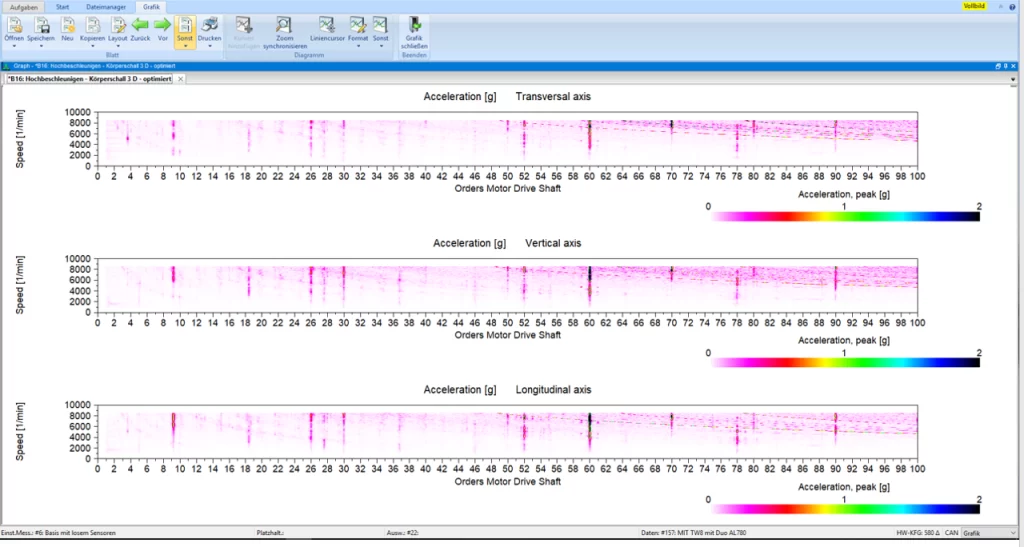Click the Transversal axis color scale bar
The width and height of the screenshot is (1024, 547).
point(843,215)
